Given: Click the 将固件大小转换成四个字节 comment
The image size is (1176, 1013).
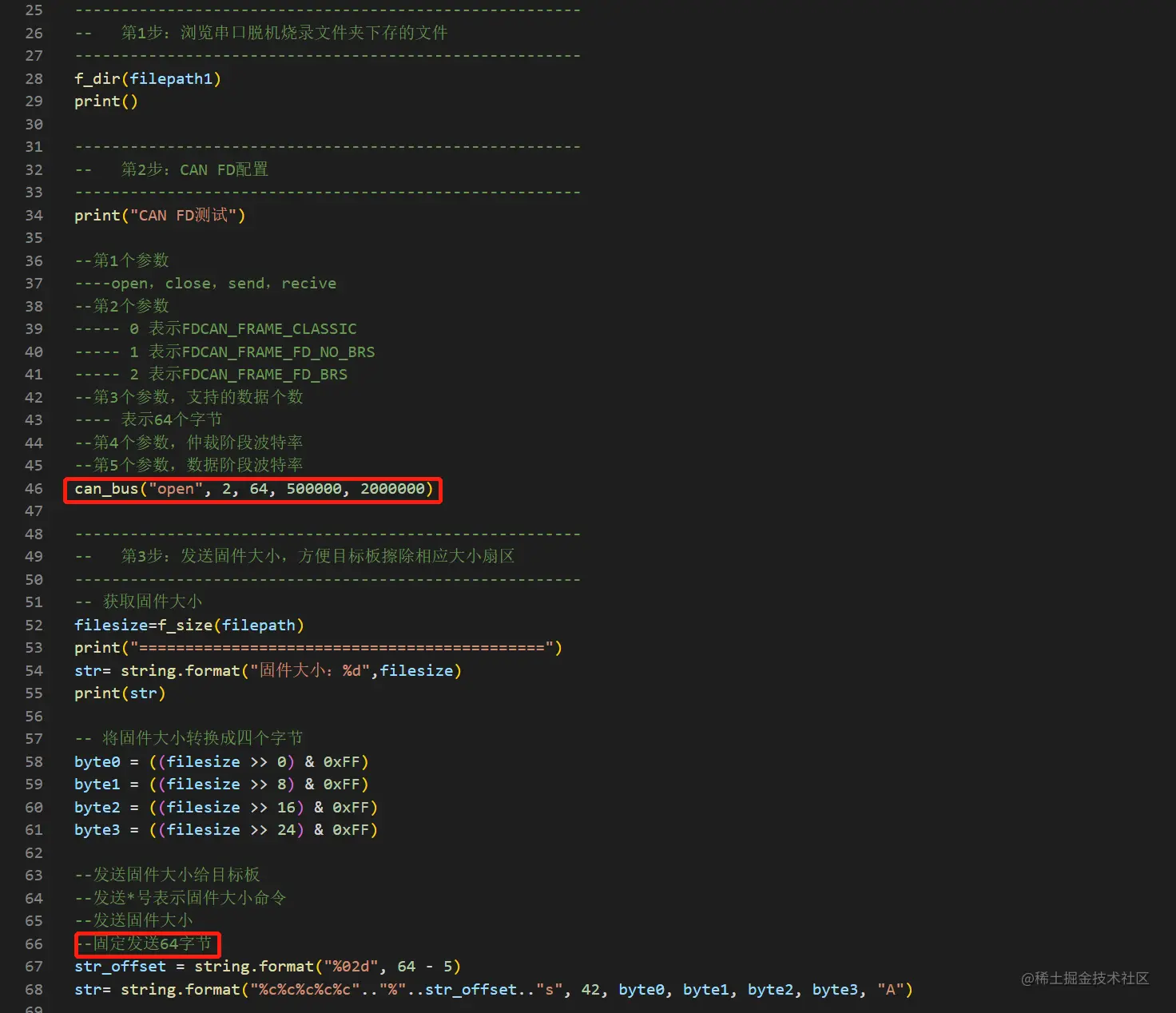Looking at the screenshot, I should tap(189, 738).
